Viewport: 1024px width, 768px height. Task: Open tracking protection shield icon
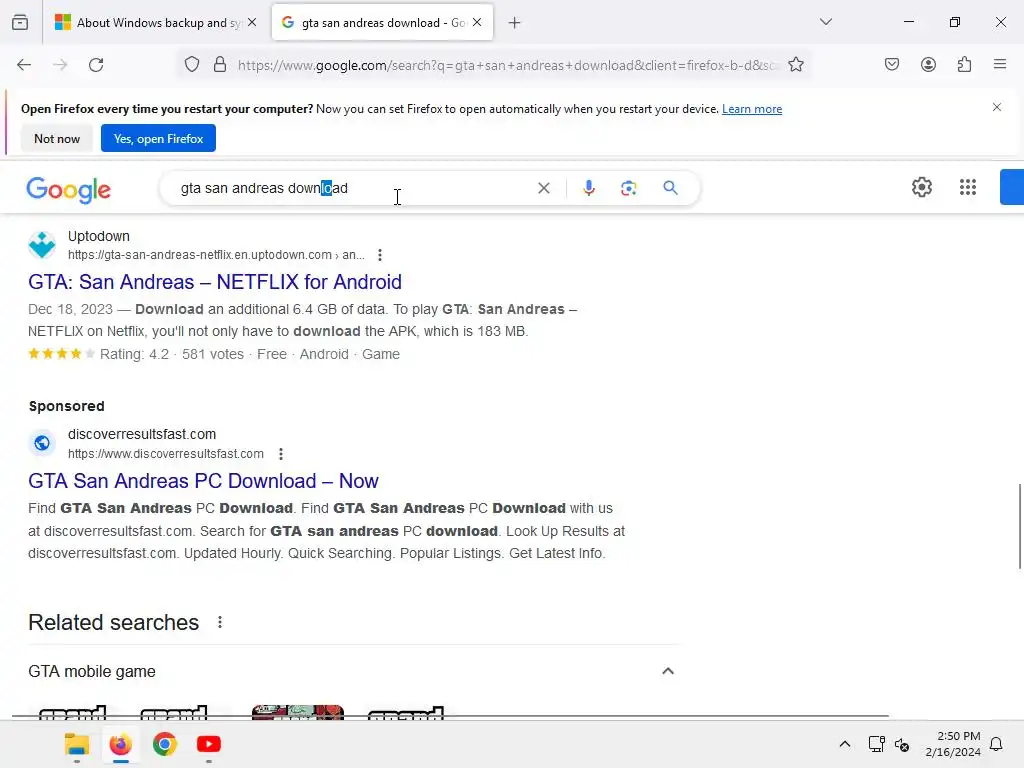(191, 65)
